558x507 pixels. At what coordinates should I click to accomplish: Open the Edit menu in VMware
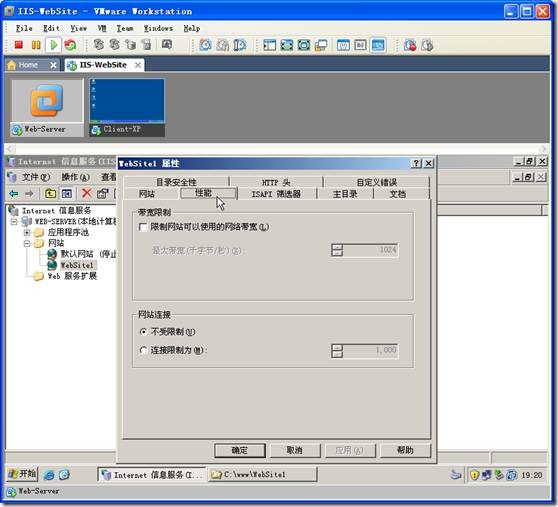pos(51,28)
